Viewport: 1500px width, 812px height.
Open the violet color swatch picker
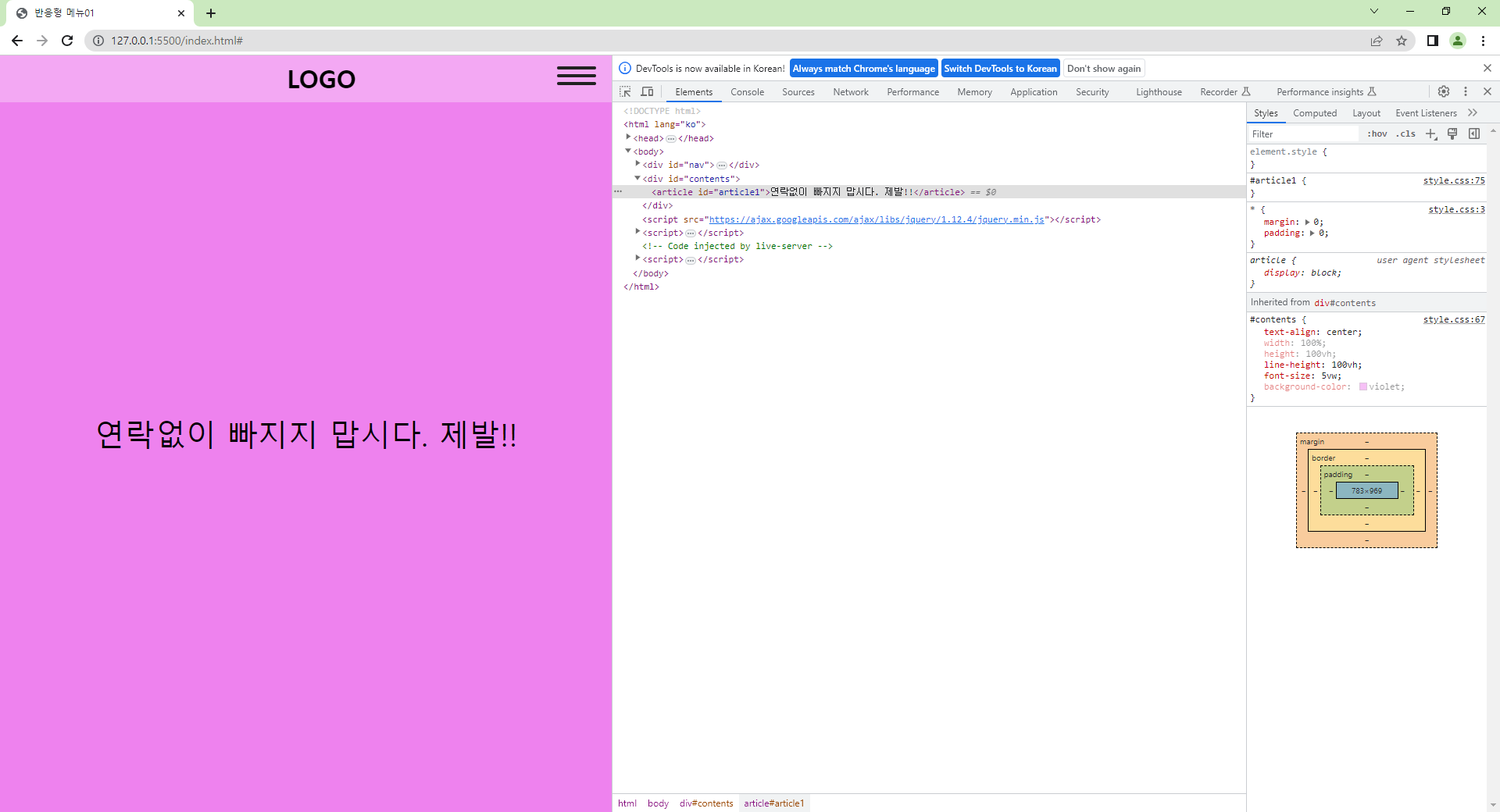1363,387
